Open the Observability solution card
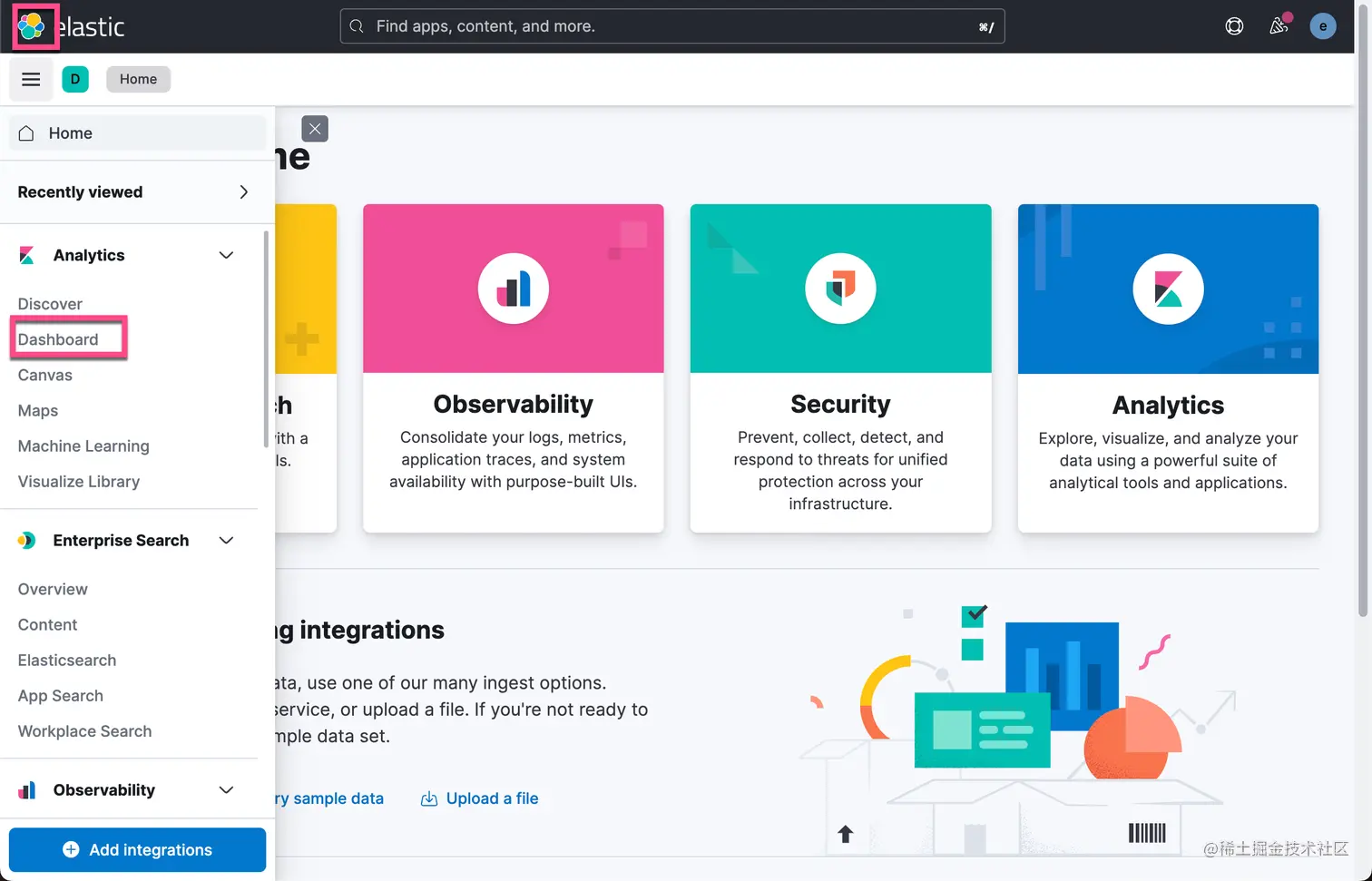1372x881 pixels. pyautogui.click(x=514, y=368)
